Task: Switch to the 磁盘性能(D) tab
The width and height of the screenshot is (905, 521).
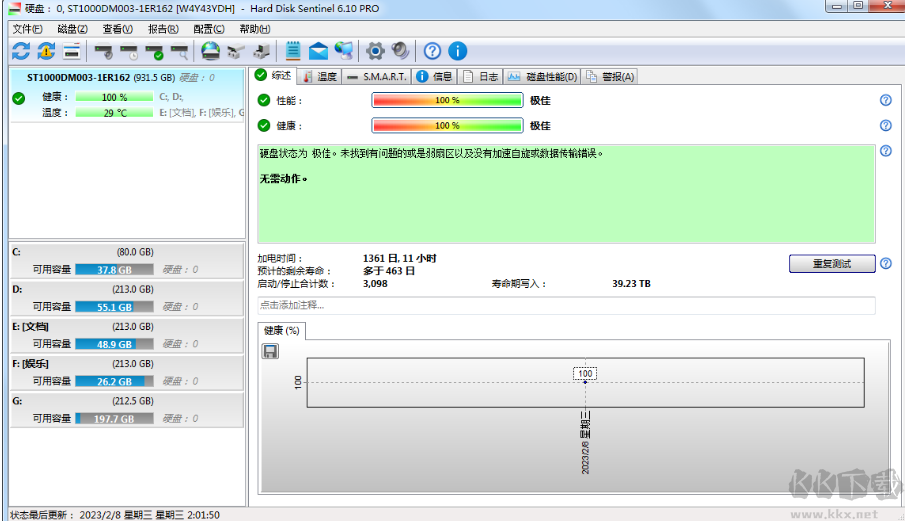Action: coord(542,77)
